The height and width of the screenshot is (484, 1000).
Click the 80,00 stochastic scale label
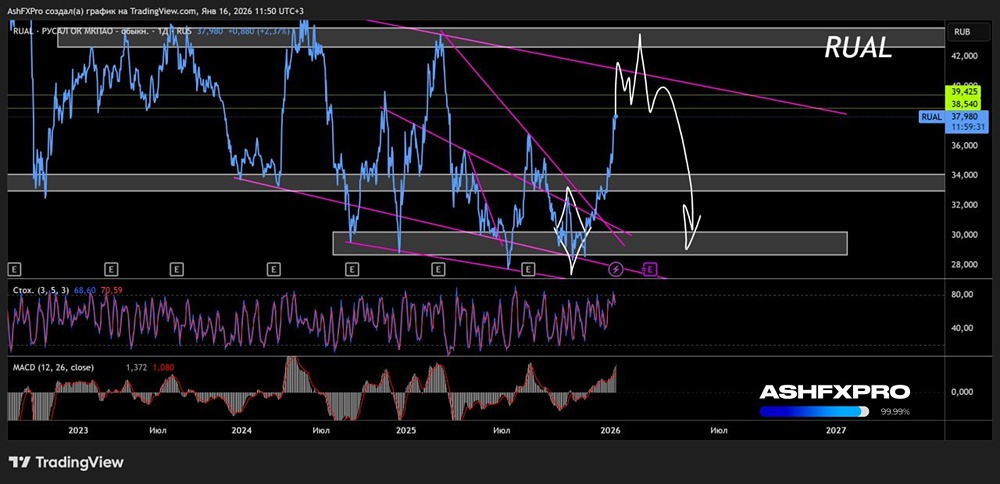click(x=961, y=295)
